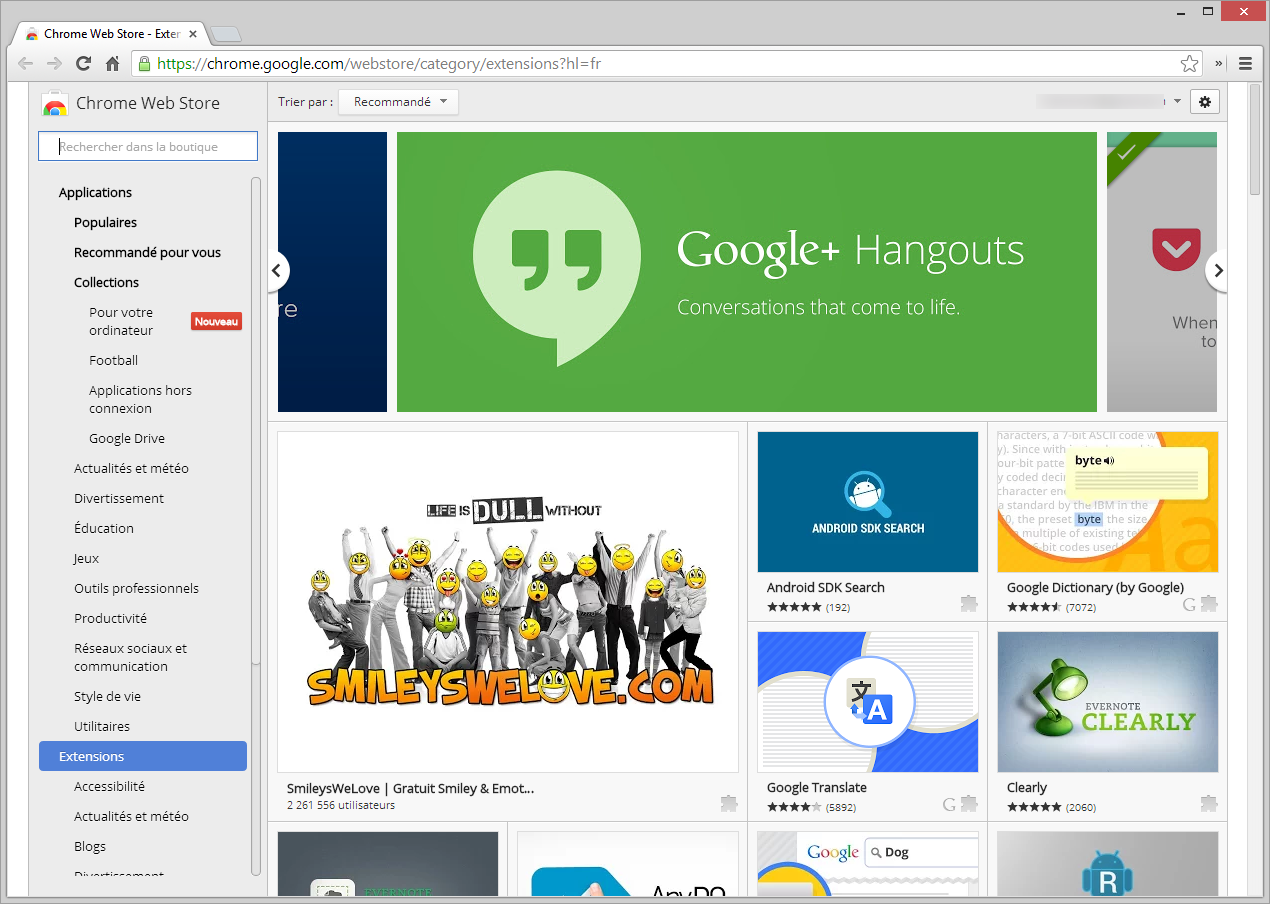
Task: Open the Collections section
Action: (x=106, y=283)
